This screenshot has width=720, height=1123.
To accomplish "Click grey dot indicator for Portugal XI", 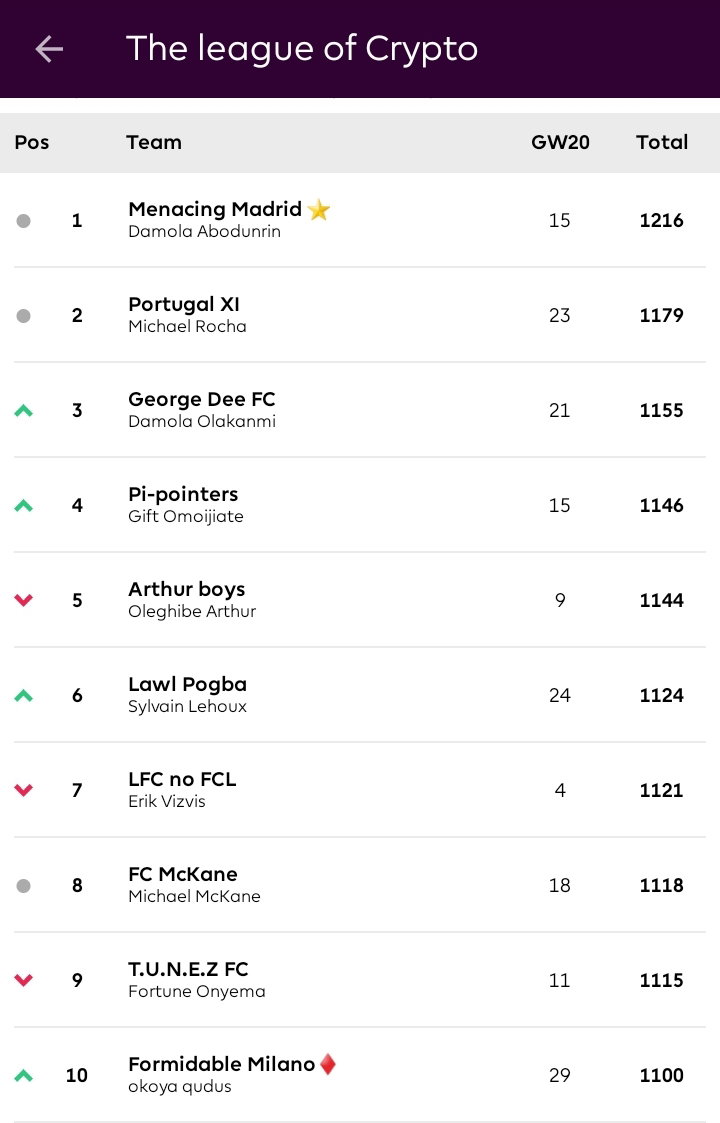I will [24, 316].
